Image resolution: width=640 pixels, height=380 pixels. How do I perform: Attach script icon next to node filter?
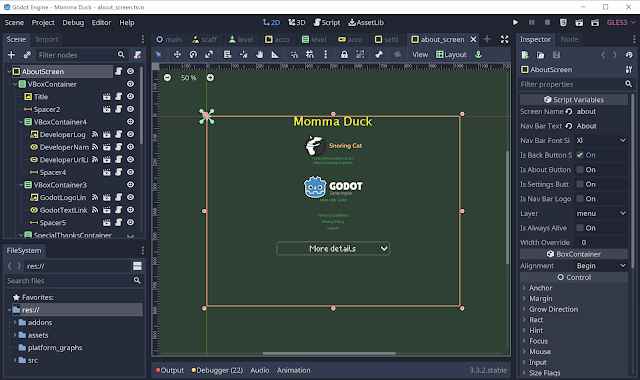click(x=138, y=55)
